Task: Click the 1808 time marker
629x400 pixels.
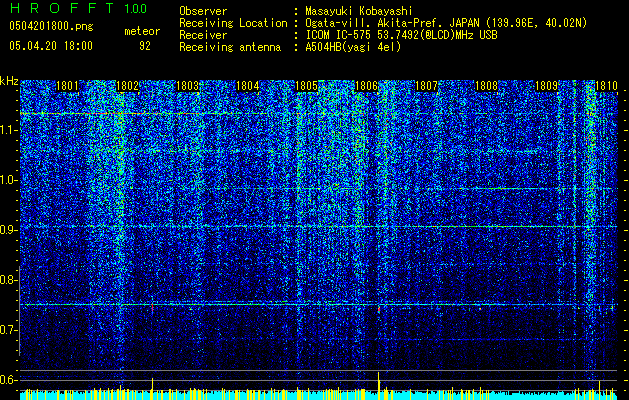Action: click(x=486, y=86)
